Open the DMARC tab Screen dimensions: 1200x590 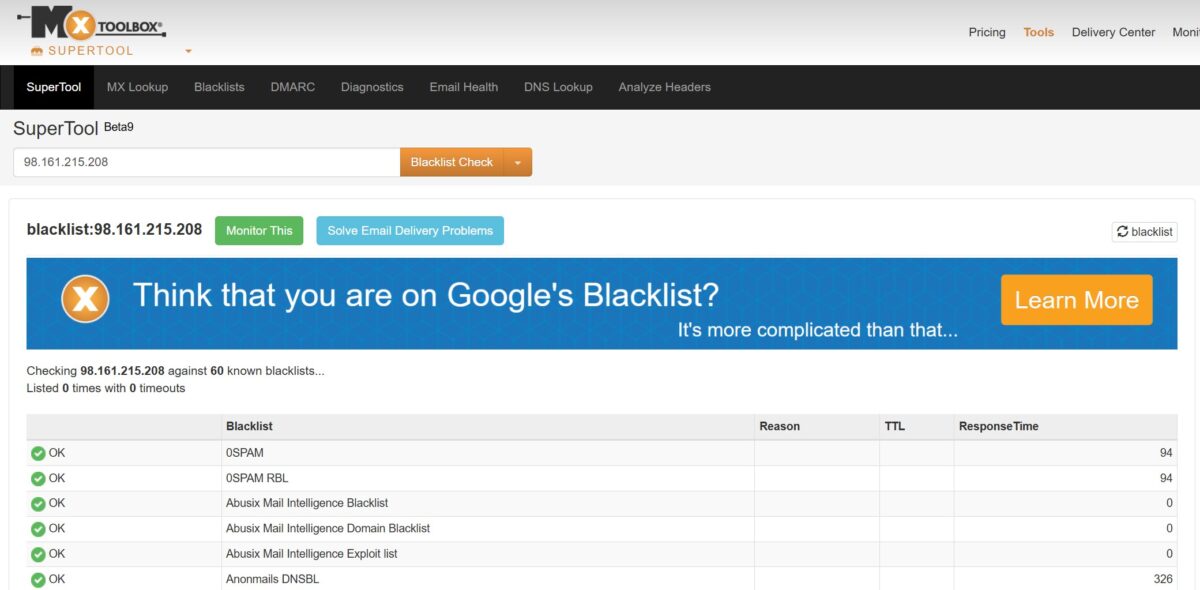click(292, 87)
